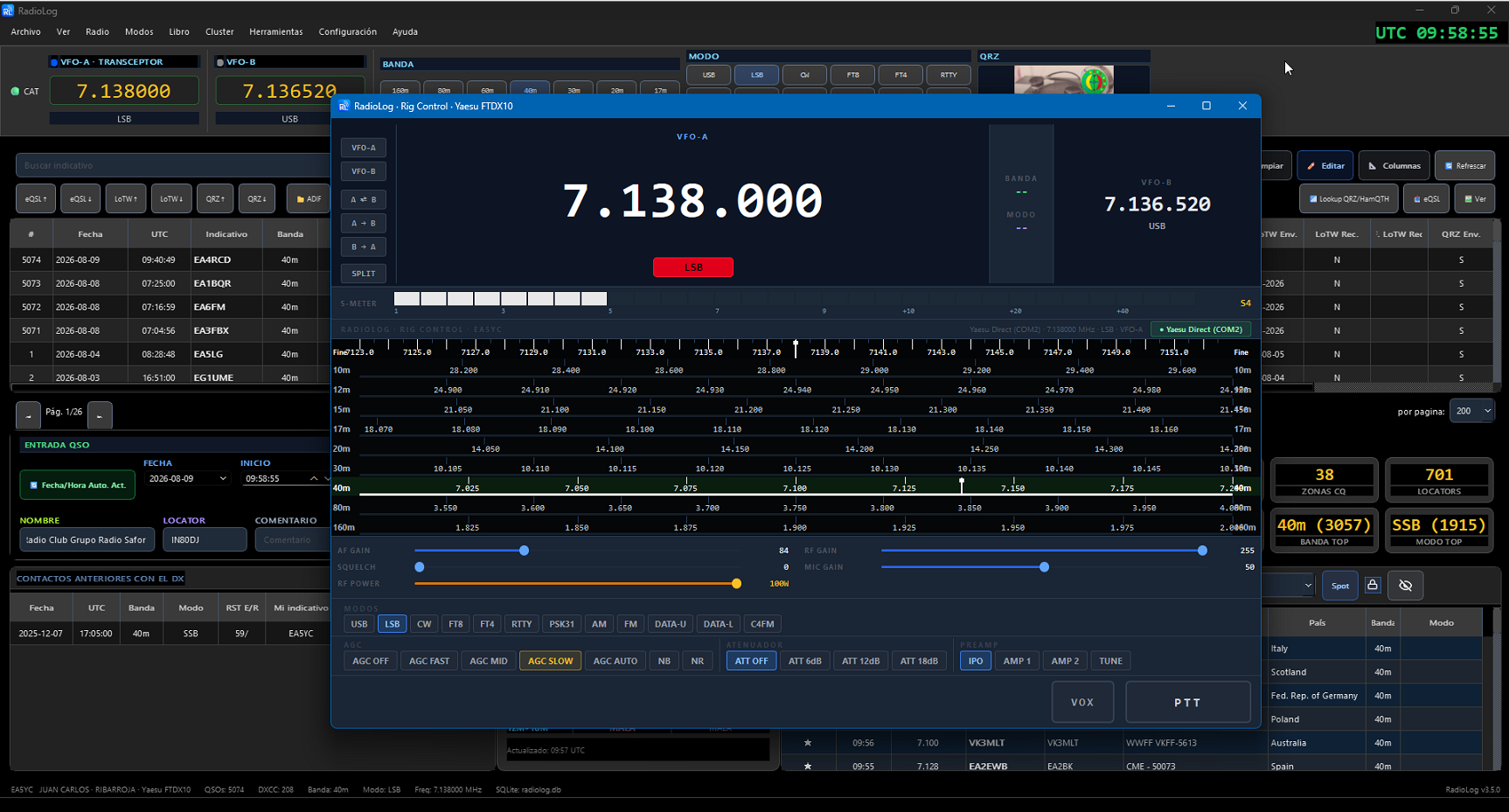Open the Archivo menu
Image resolution: width=1509 pixels, height=812 pixels.
coord(26,31)
